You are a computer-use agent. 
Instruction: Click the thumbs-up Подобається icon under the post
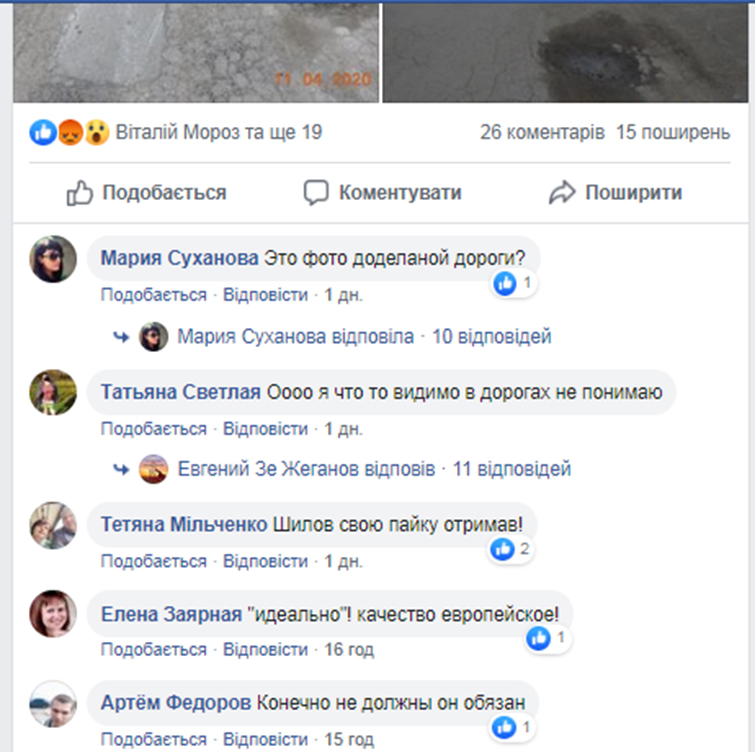[79, 193]
